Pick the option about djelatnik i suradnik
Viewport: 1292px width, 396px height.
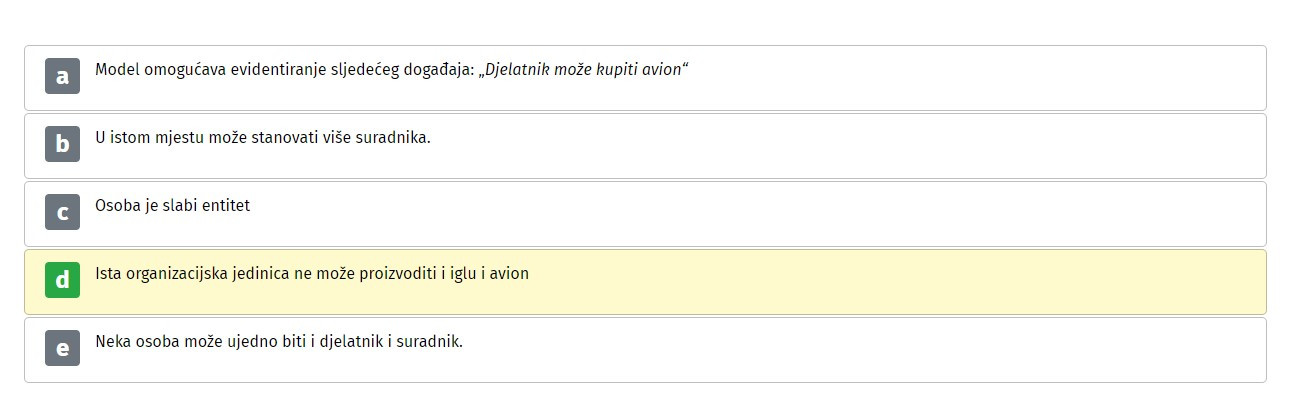point(645,350)
